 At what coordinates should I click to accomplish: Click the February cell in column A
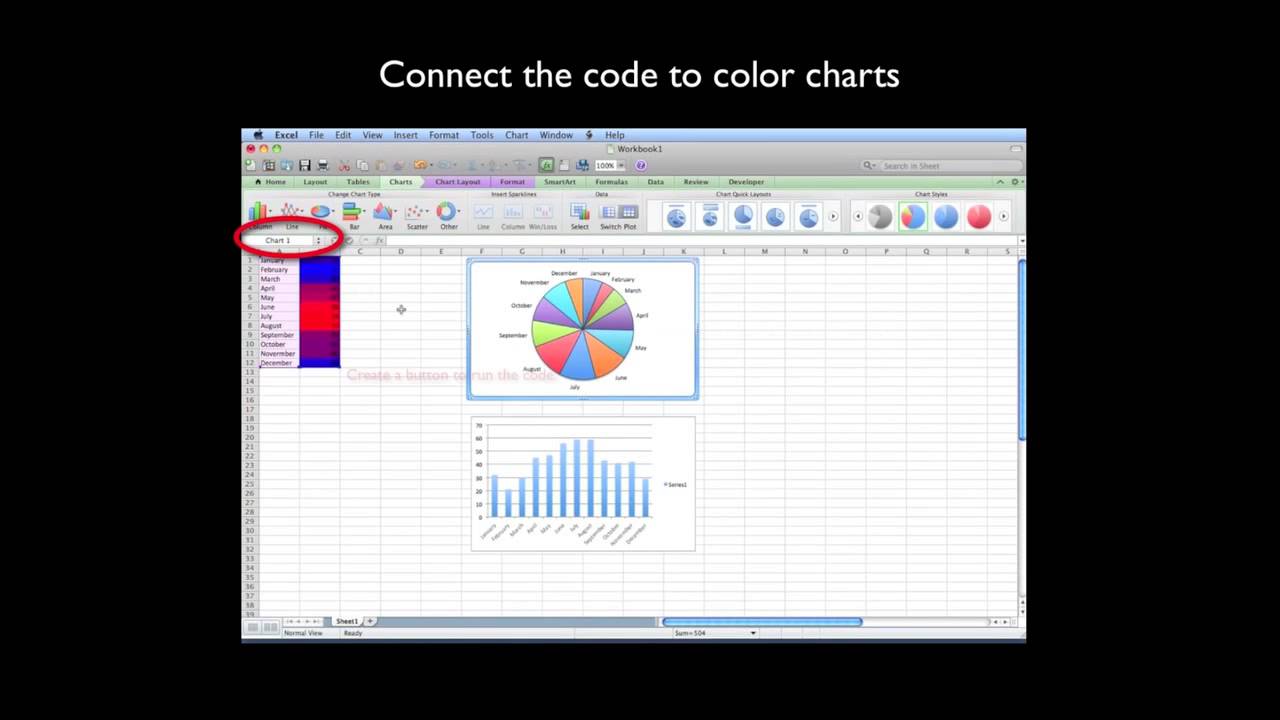point(278,270)
